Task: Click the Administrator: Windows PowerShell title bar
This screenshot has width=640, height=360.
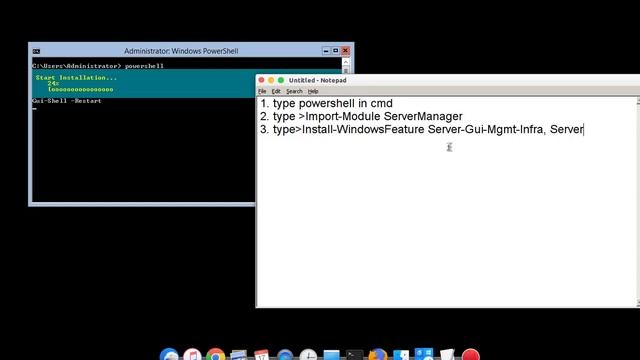Action: coord(181,51)
